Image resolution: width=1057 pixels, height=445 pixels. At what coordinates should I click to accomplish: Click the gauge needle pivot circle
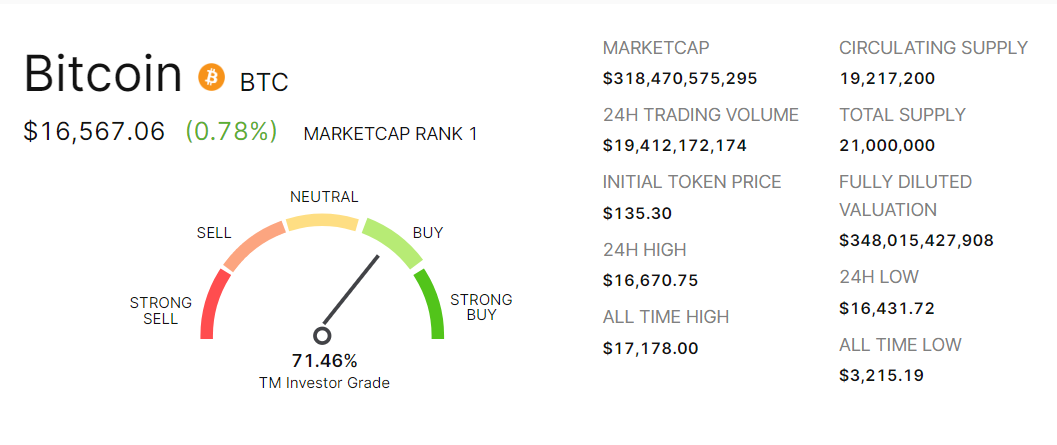(322, 336)
